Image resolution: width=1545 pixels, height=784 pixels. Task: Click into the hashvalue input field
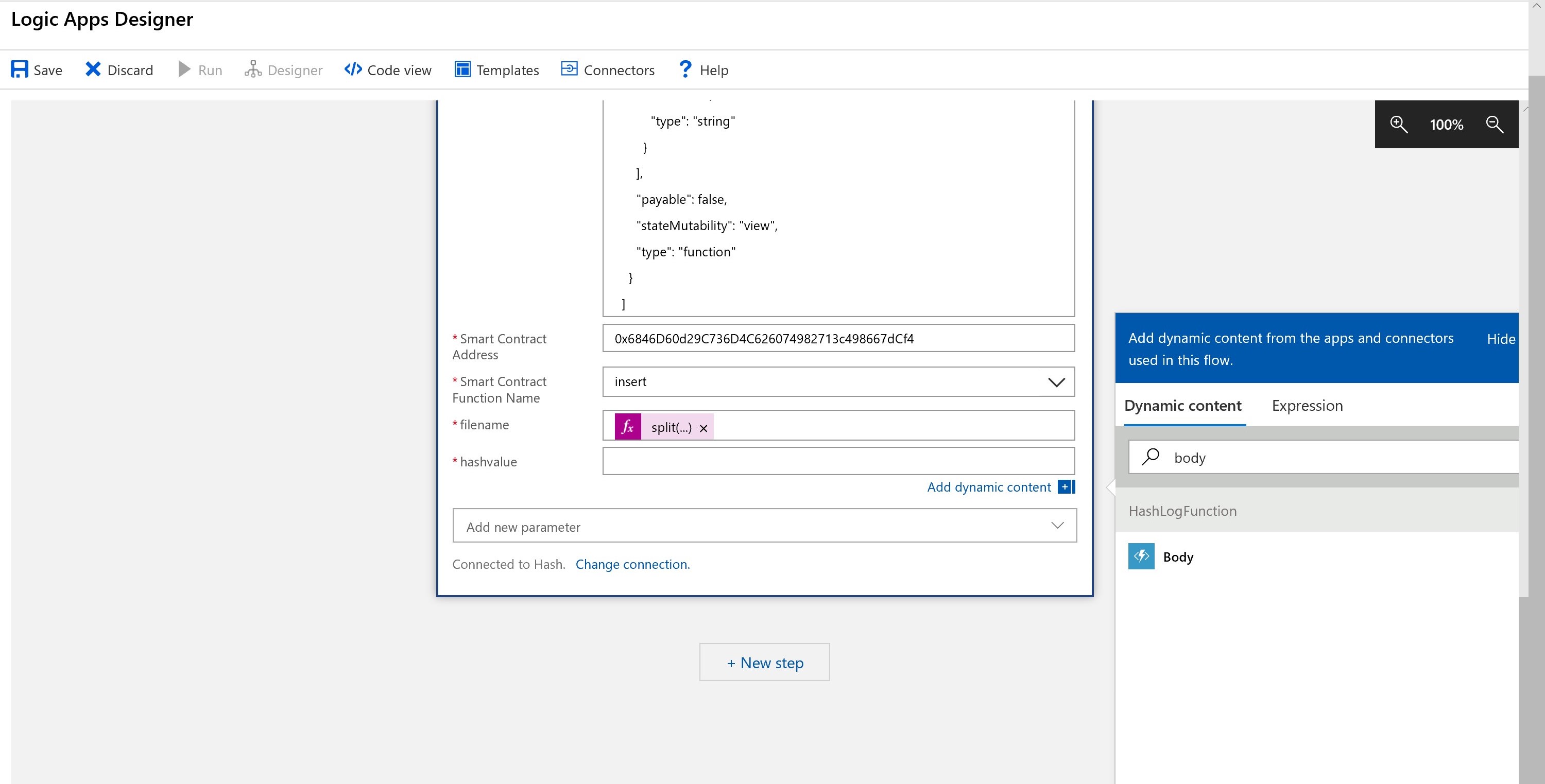(x=838, y=462)
